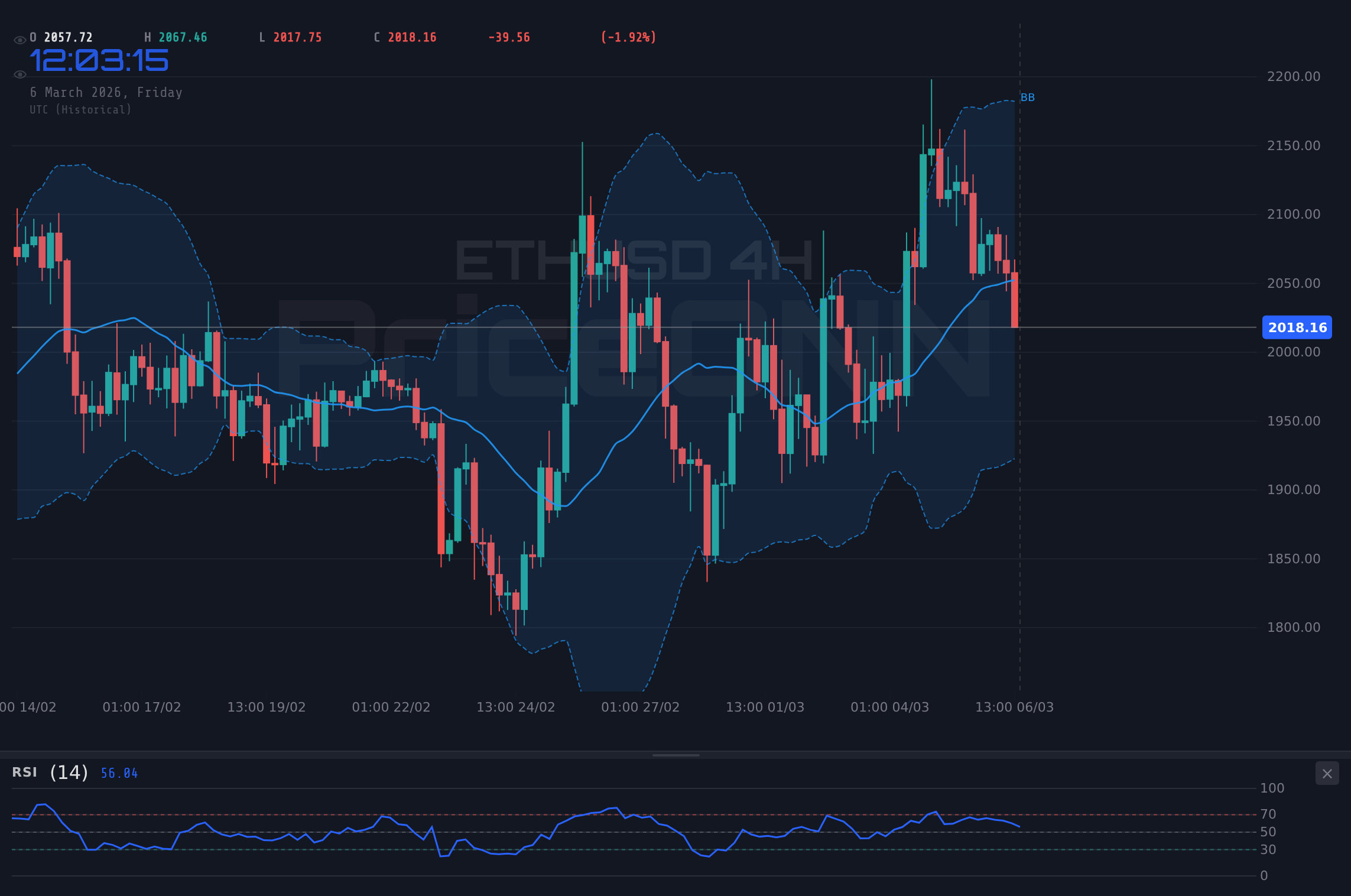This screenshot has width=1351, height=896.
Task: Click the close price value 2018.16
Action: pyautogui.click(x=413, y=37)
